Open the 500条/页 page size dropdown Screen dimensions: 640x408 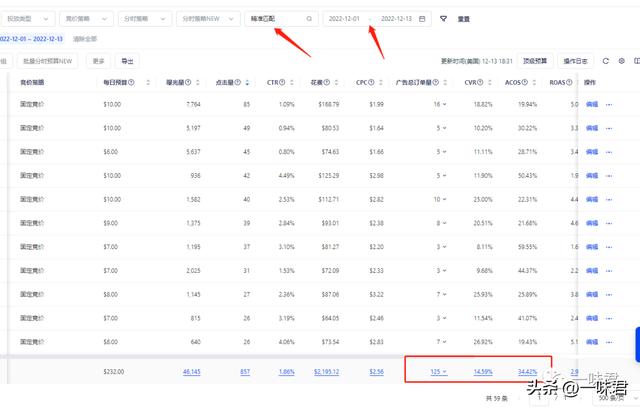(x=617, y=398)
